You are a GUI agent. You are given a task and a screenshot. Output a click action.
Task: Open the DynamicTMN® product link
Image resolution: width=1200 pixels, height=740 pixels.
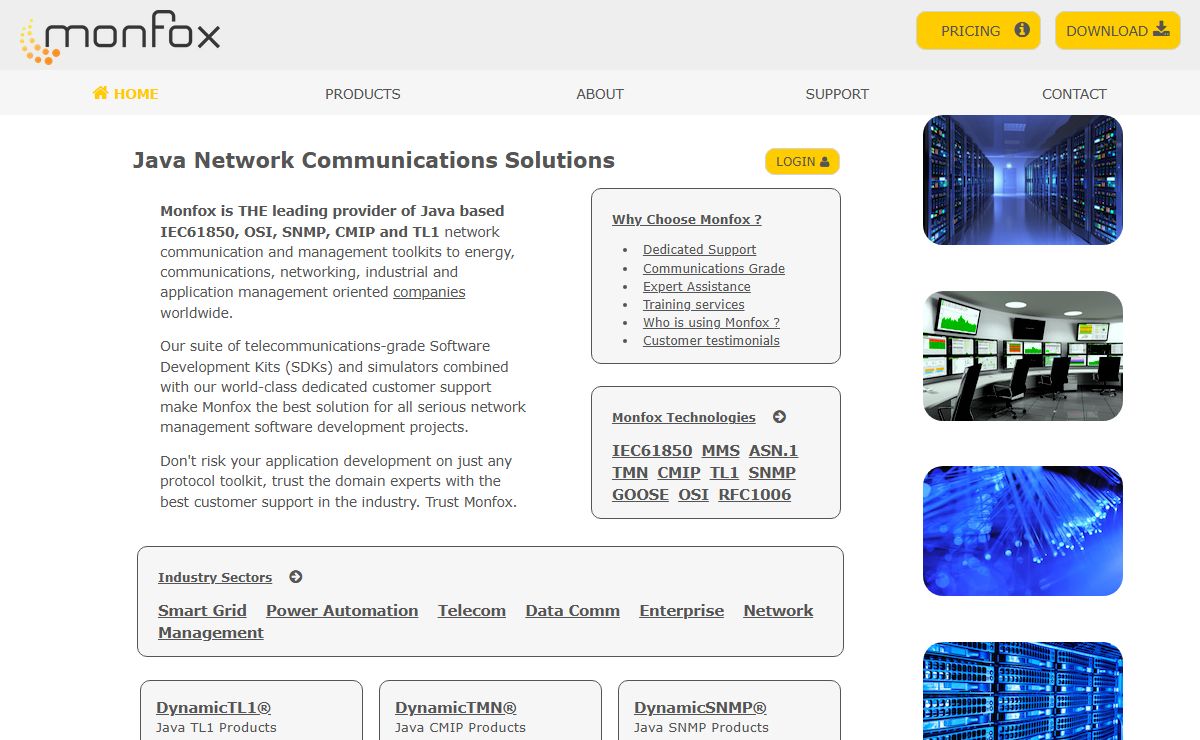click(456, 708)
